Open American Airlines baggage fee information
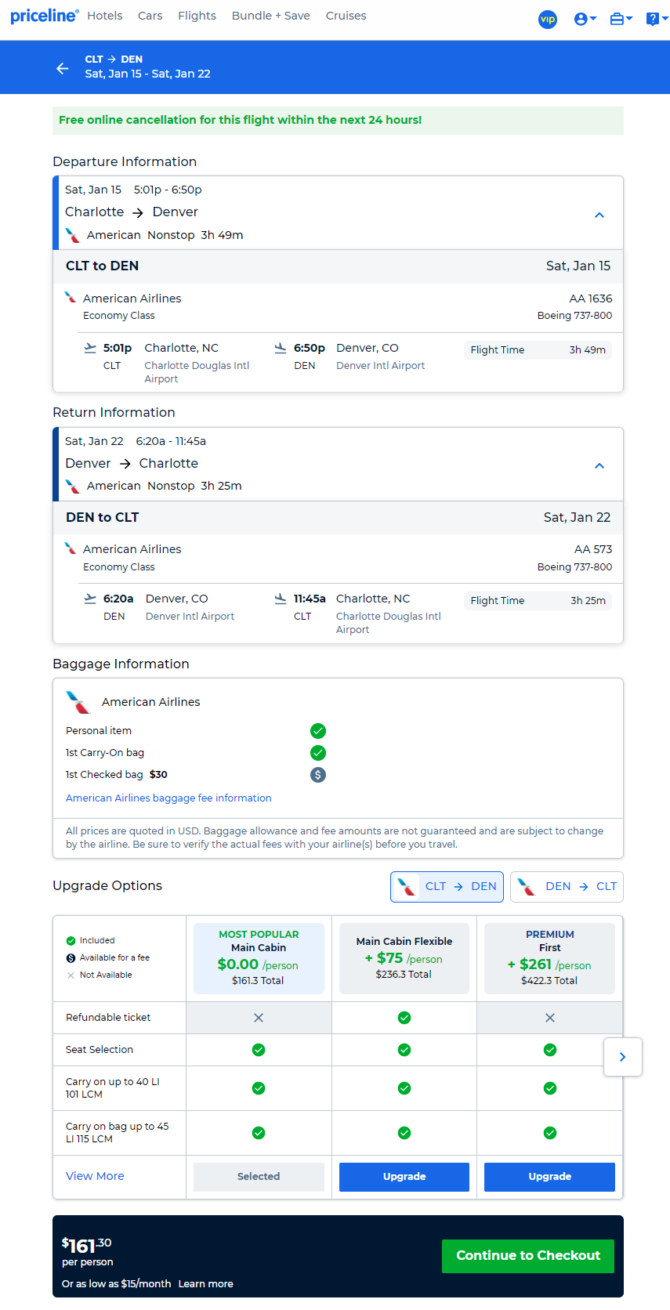The height and width of the screenshot is (1310, 670). 168,798
